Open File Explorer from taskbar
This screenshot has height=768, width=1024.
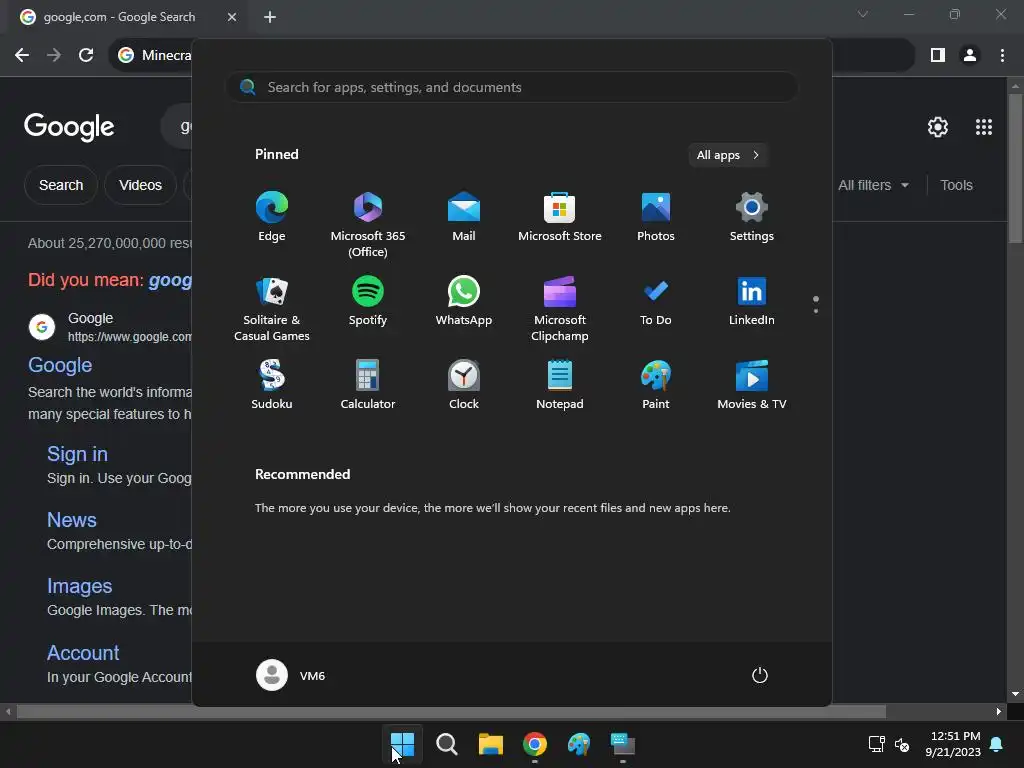click(x=490, y=744)
